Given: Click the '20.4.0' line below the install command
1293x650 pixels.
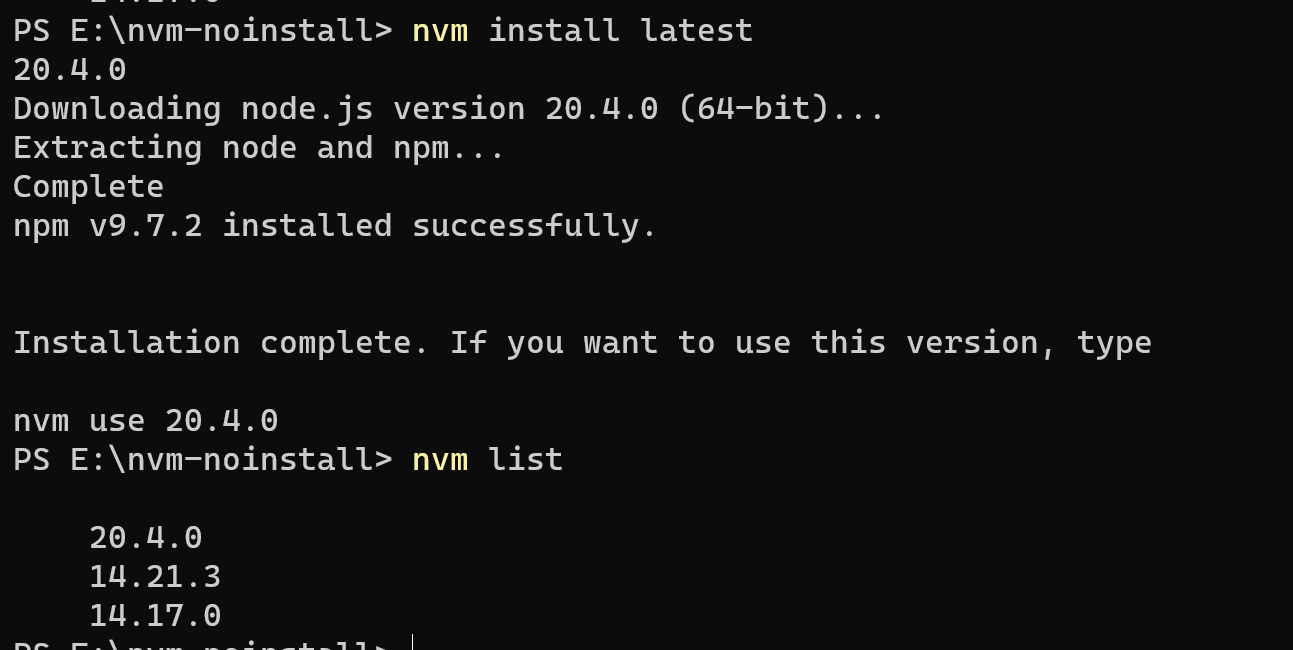Looking at the screenshot, I should click(x=70, y=70).
